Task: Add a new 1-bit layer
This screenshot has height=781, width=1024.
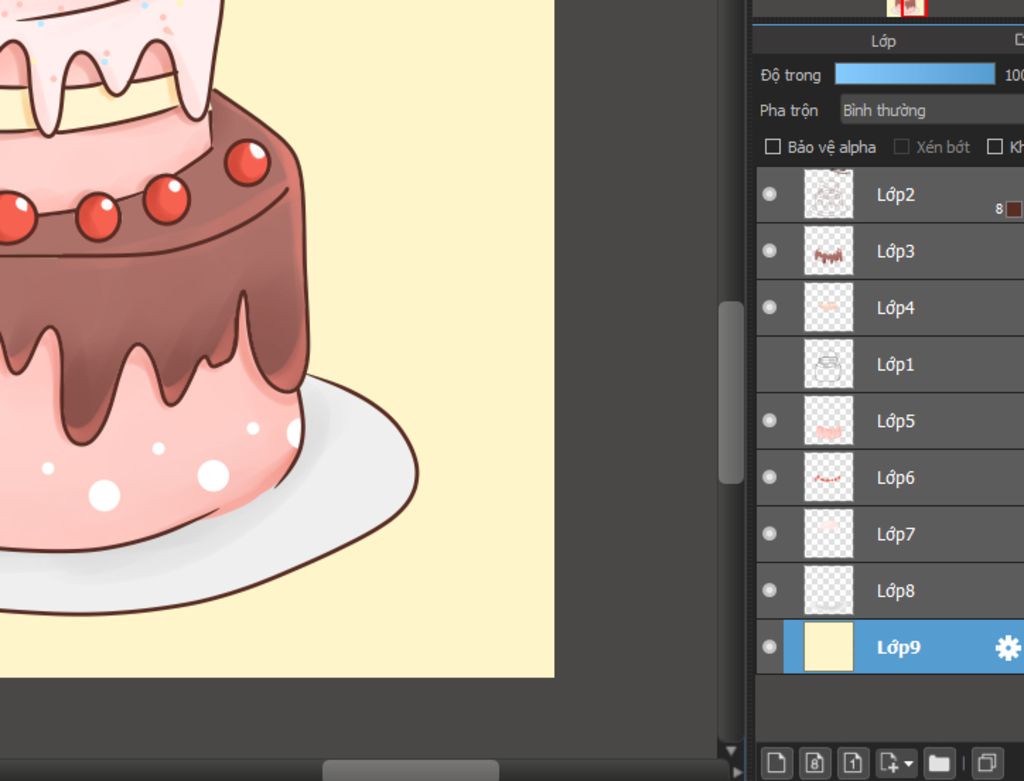Action: [853, 762]
